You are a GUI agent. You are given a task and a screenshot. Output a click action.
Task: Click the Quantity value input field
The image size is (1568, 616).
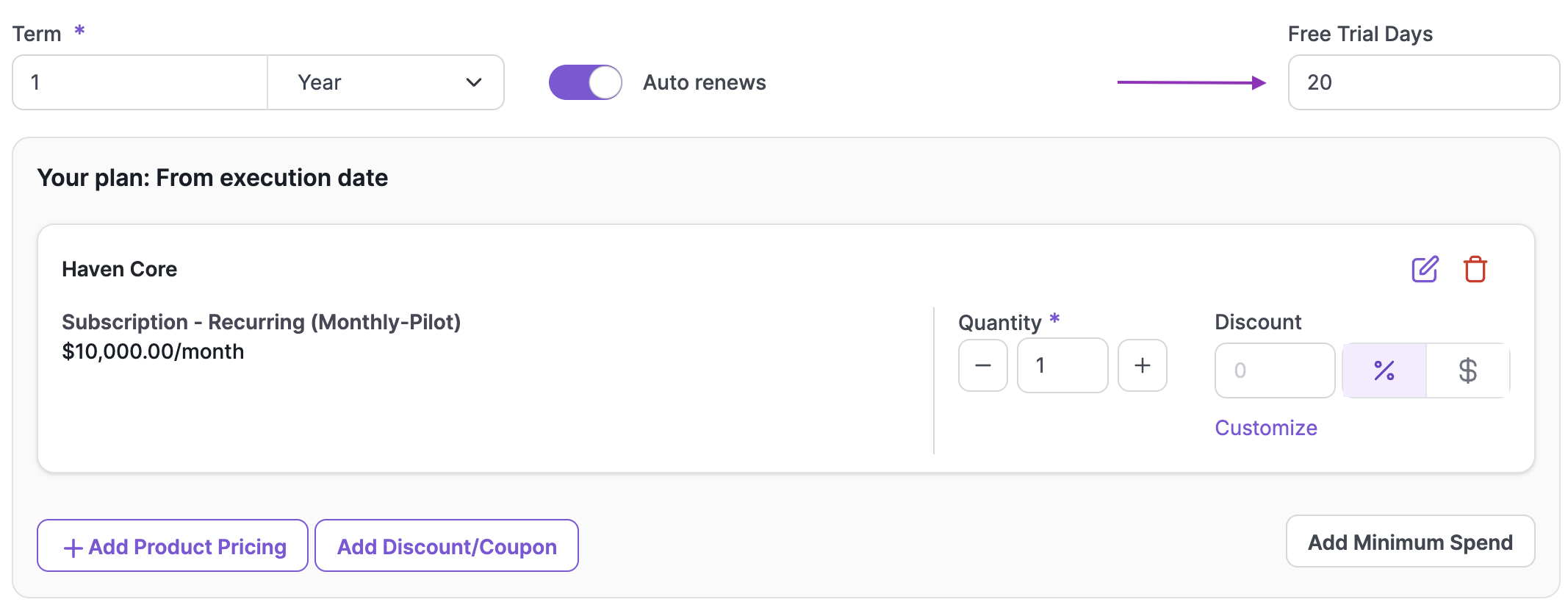point(1062,365)
